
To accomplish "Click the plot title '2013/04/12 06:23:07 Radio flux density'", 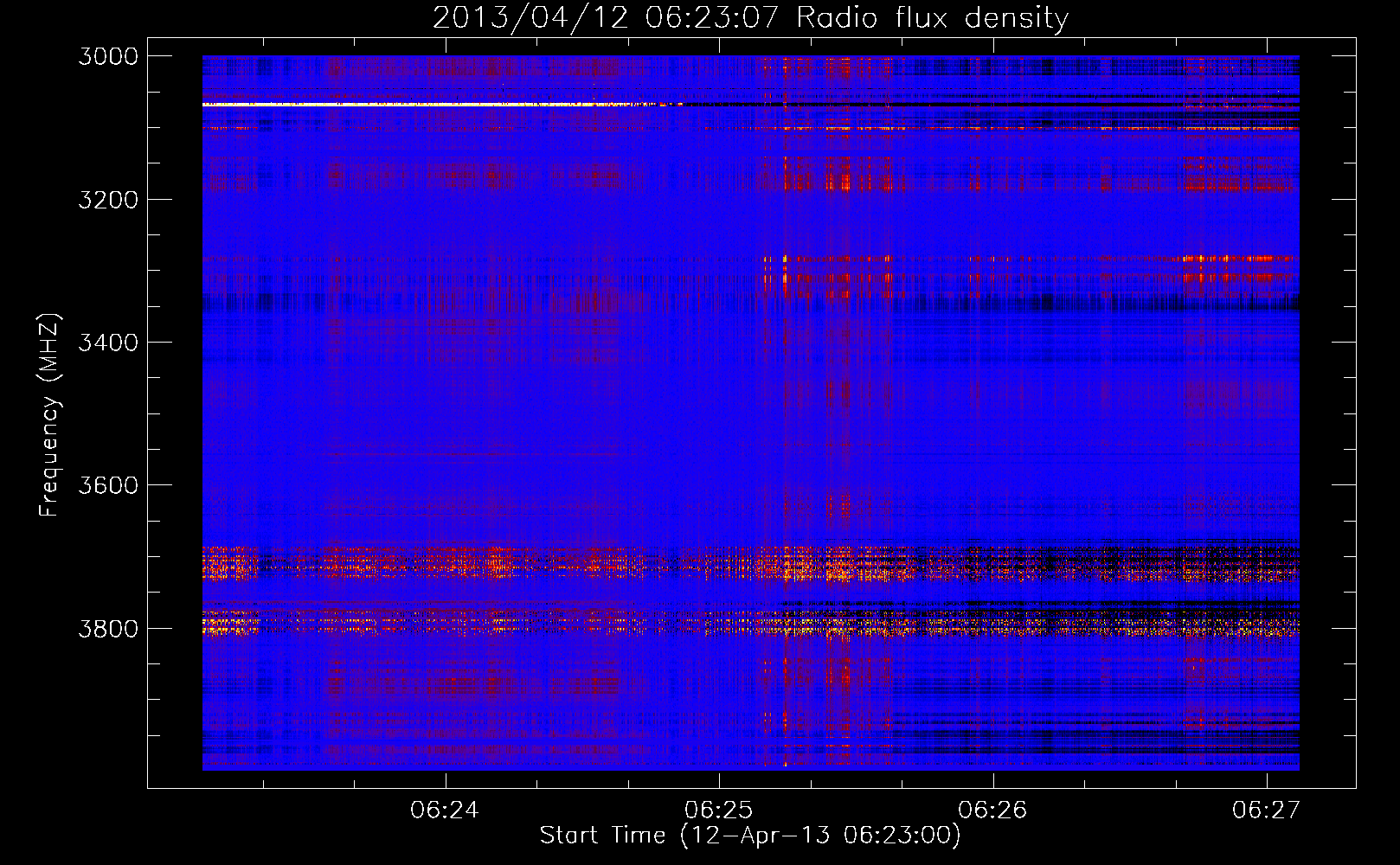I will [x=750, y=18].
